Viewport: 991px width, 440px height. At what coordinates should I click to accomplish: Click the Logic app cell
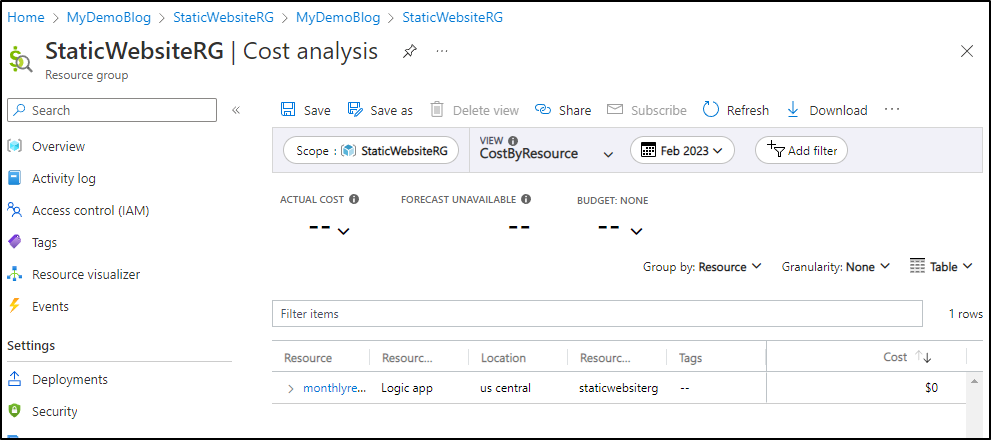coord(407,388)
